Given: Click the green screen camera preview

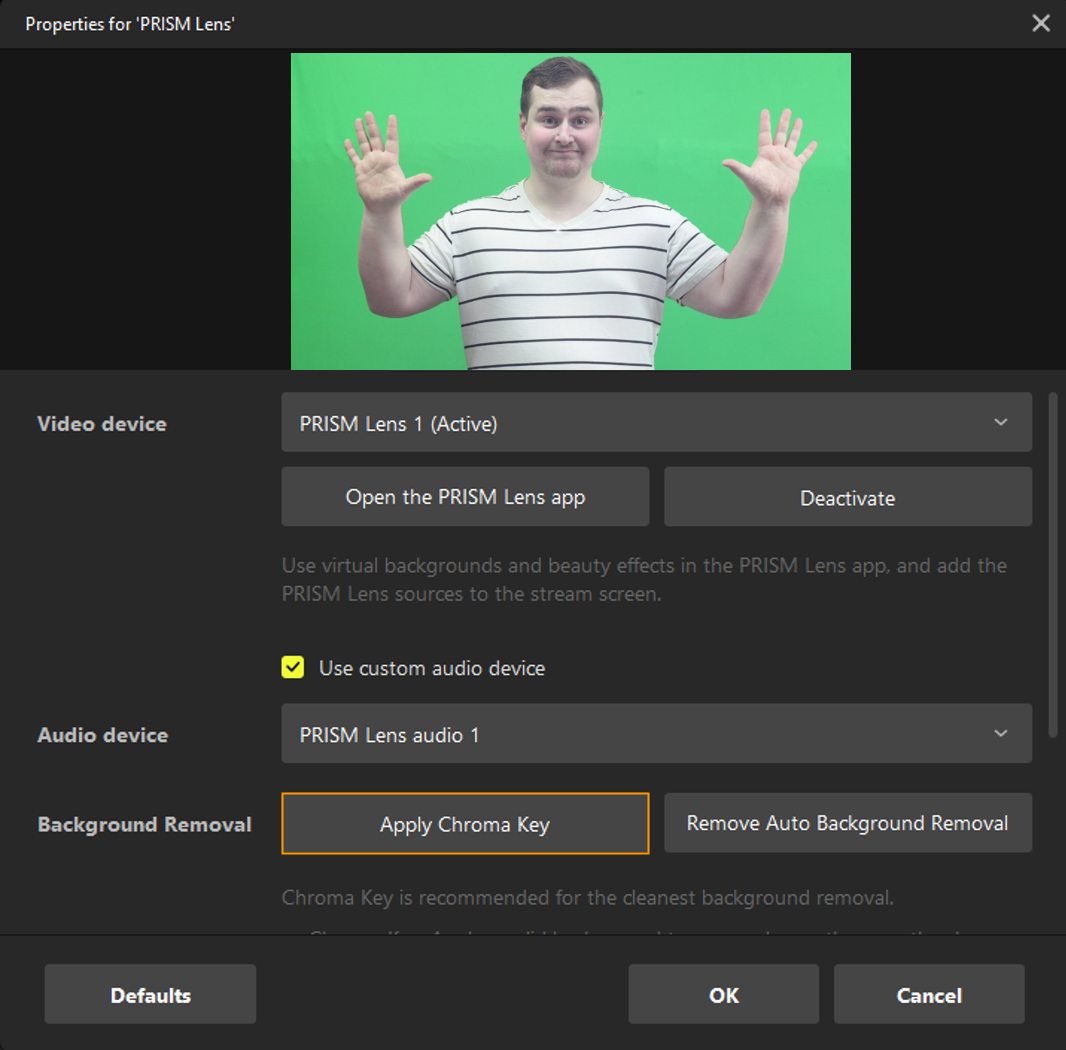Looking at the screenshot, I should 570,211.
